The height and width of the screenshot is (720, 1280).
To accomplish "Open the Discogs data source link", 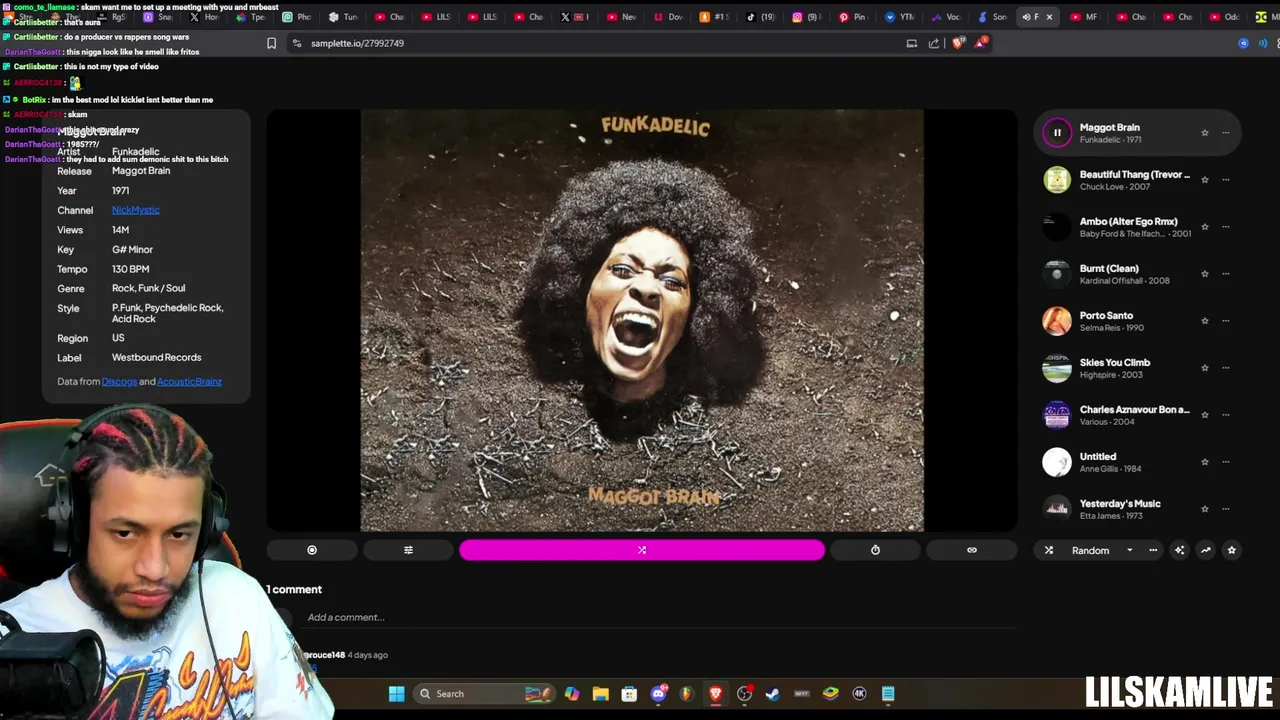I will click(119, 381).
